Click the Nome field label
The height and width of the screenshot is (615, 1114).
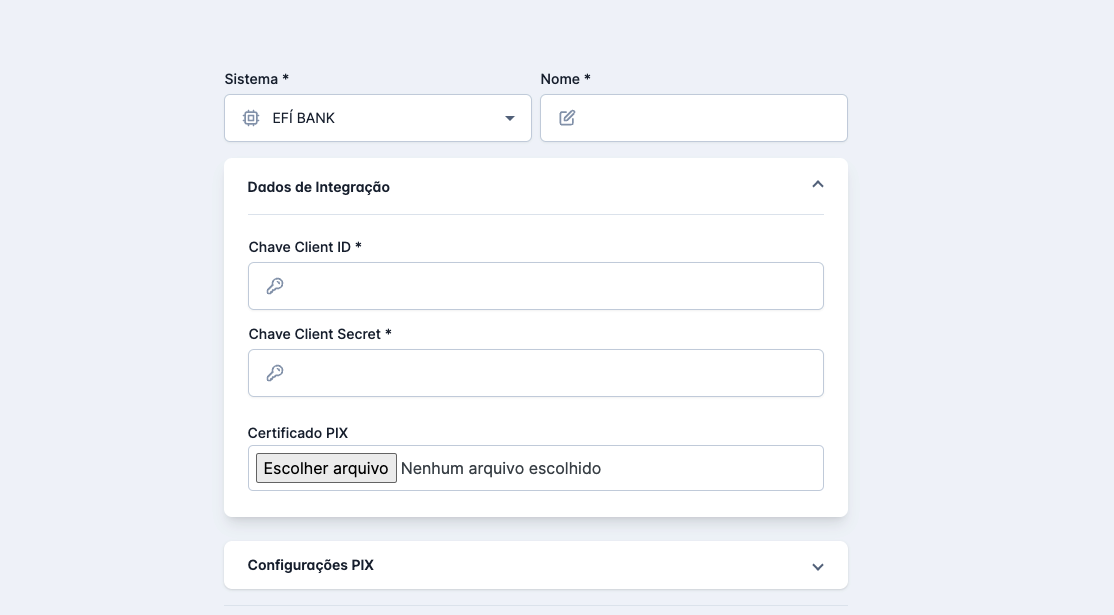click(x=565, y=79)
